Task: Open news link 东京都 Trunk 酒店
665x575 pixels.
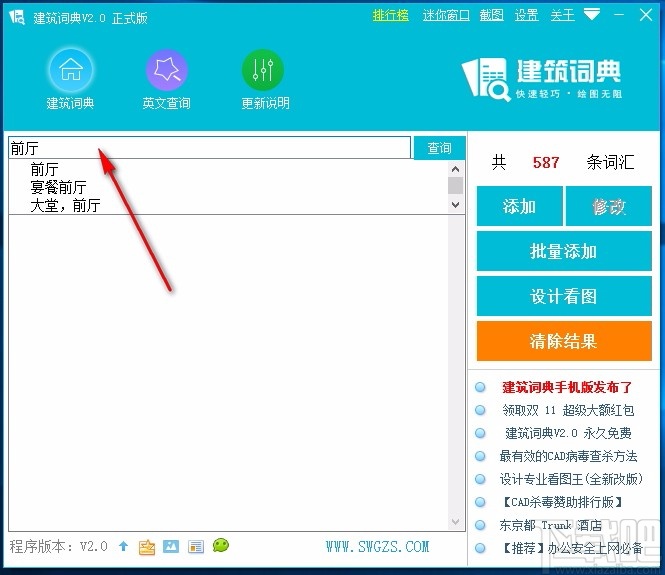Action: tap(550, 525)
